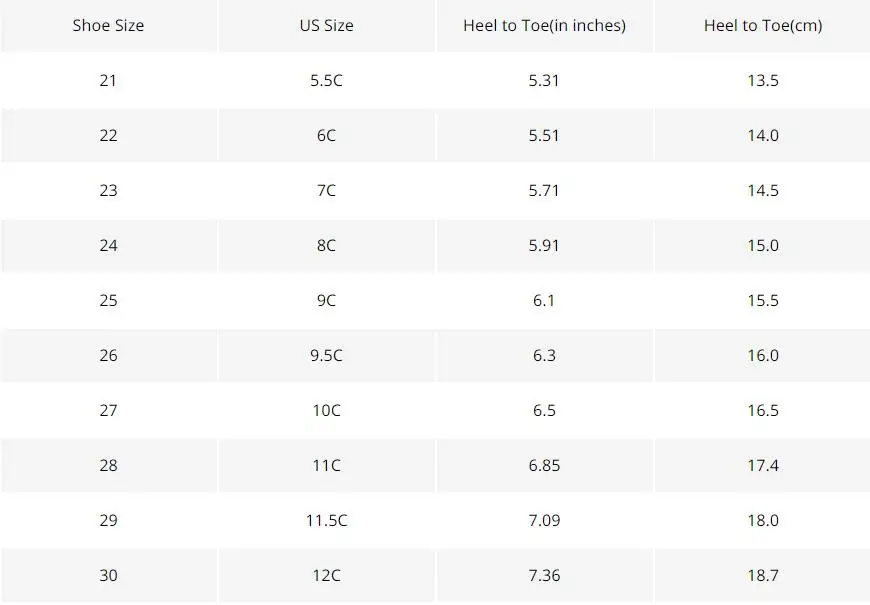Image resolution: width=870 pixels, height=605 pixels.
Task: Click the 7.36 inches value
Action: [x=544, y=575]
